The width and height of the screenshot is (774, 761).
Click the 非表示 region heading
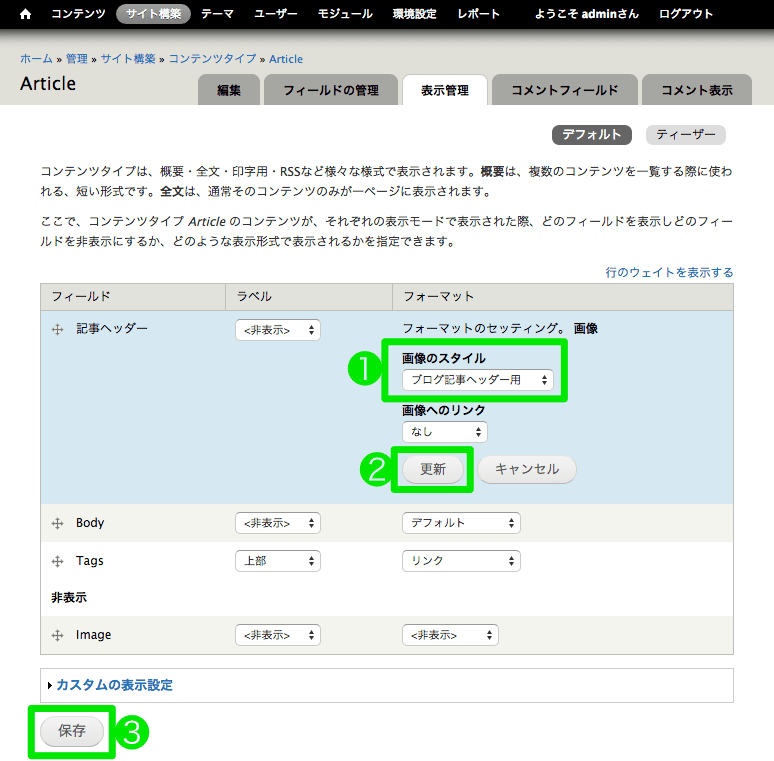point(69,598)
